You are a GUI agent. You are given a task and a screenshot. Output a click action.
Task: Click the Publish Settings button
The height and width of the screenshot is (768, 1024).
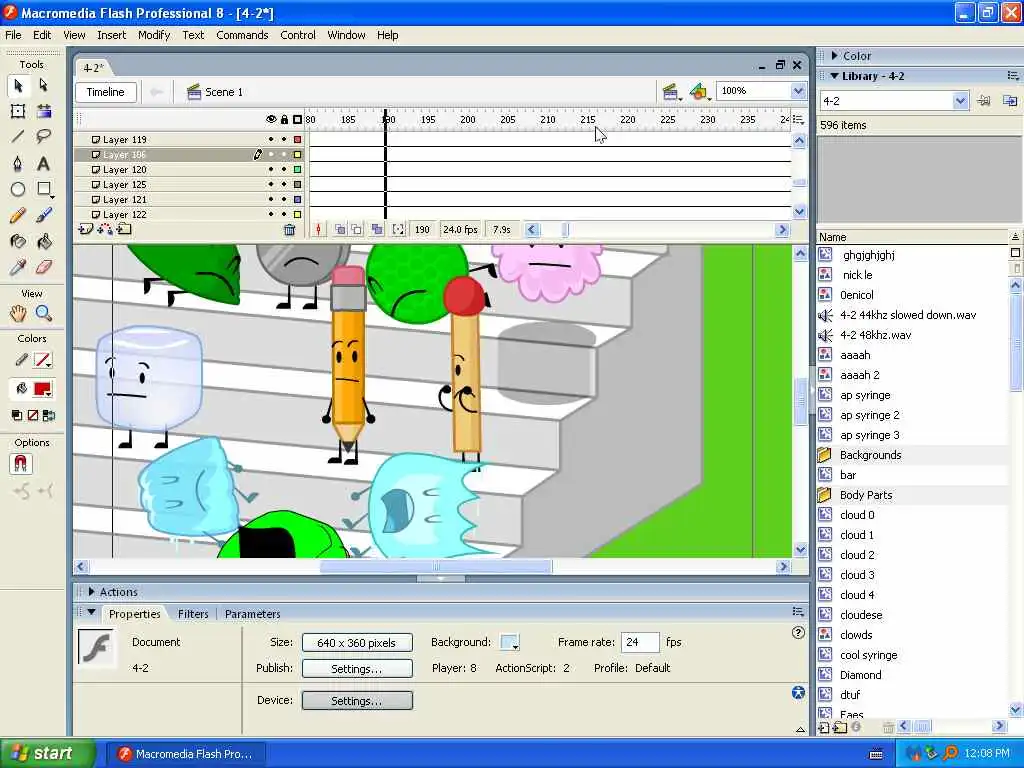[357, 669]
